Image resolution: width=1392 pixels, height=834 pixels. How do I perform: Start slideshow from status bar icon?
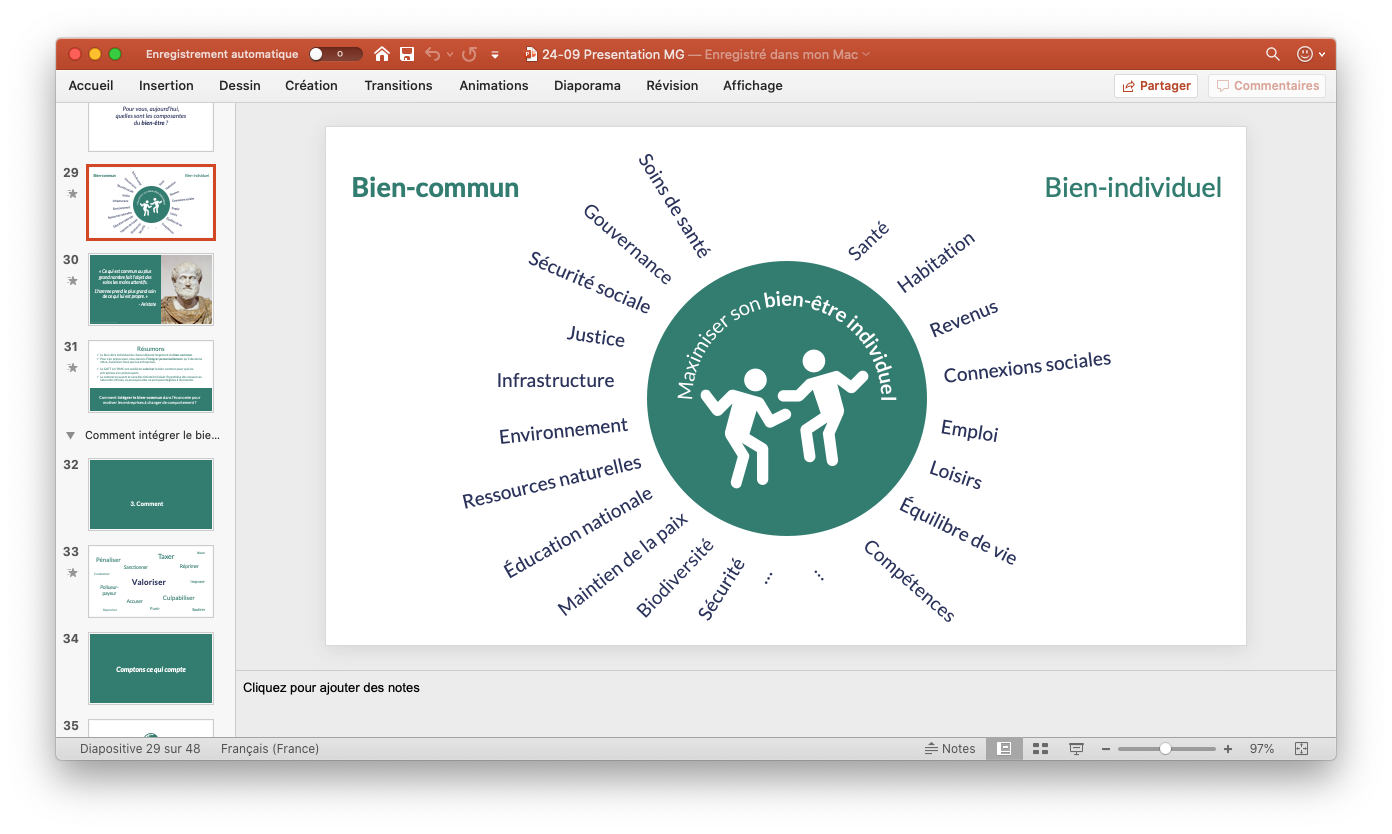[1076, 749]
